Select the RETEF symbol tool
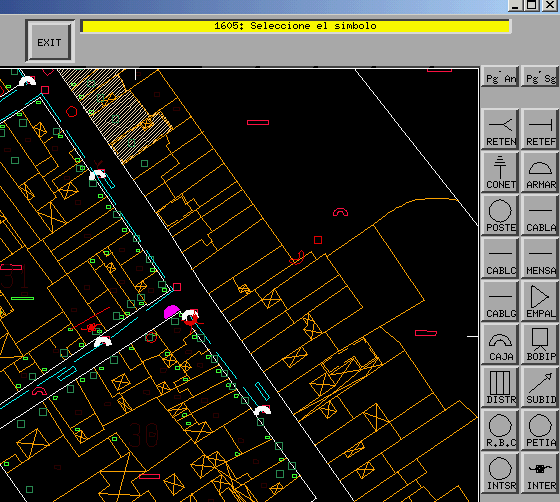 (x=540, y=129)
